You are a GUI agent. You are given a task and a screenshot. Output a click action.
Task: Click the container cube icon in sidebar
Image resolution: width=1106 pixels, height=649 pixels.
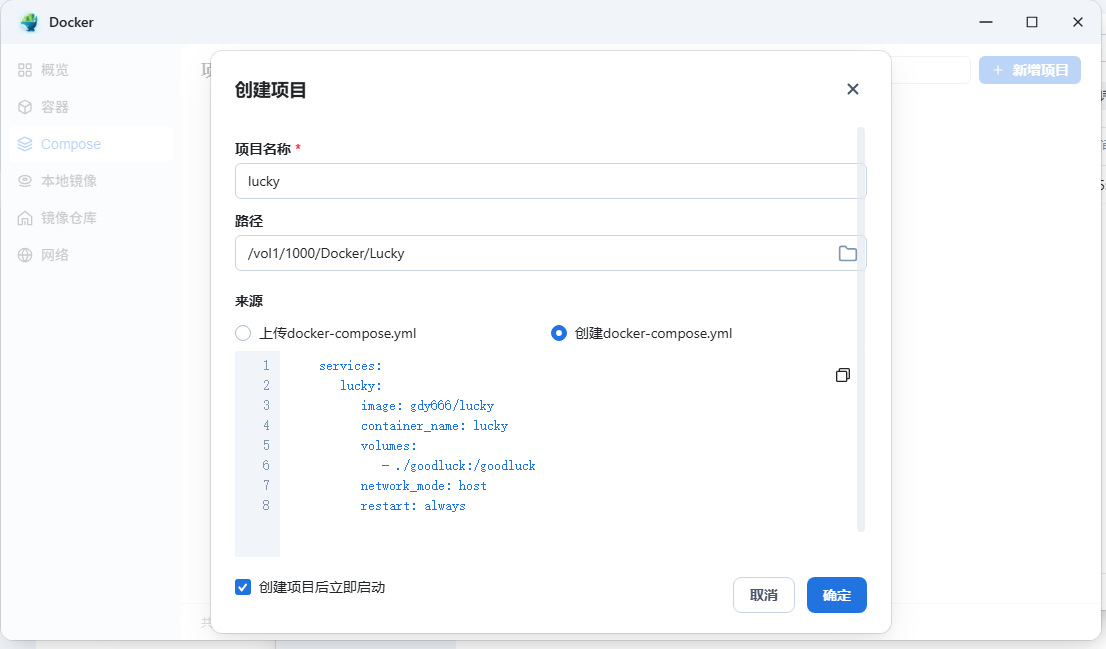point(25,107)
